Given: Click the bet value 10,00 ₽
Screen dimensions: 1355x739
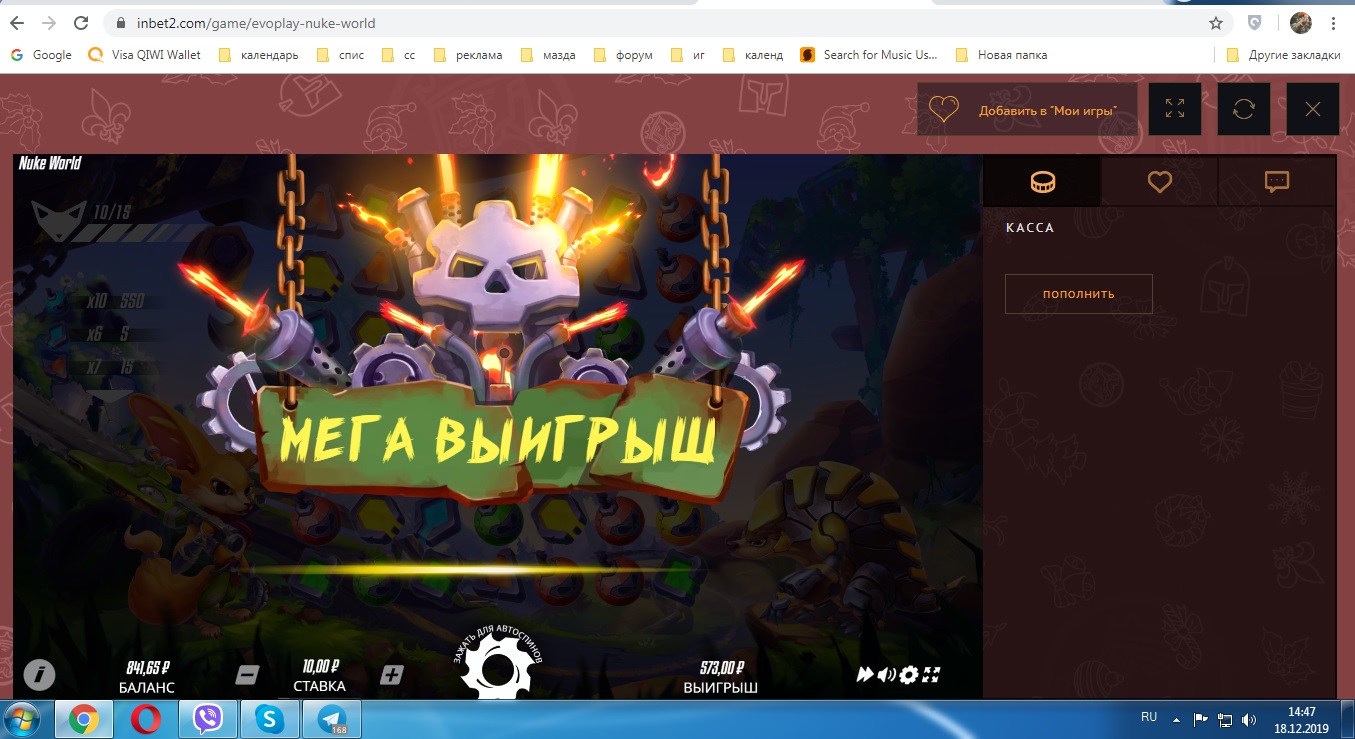Looking at the screenshot, I should click(320, 667).
